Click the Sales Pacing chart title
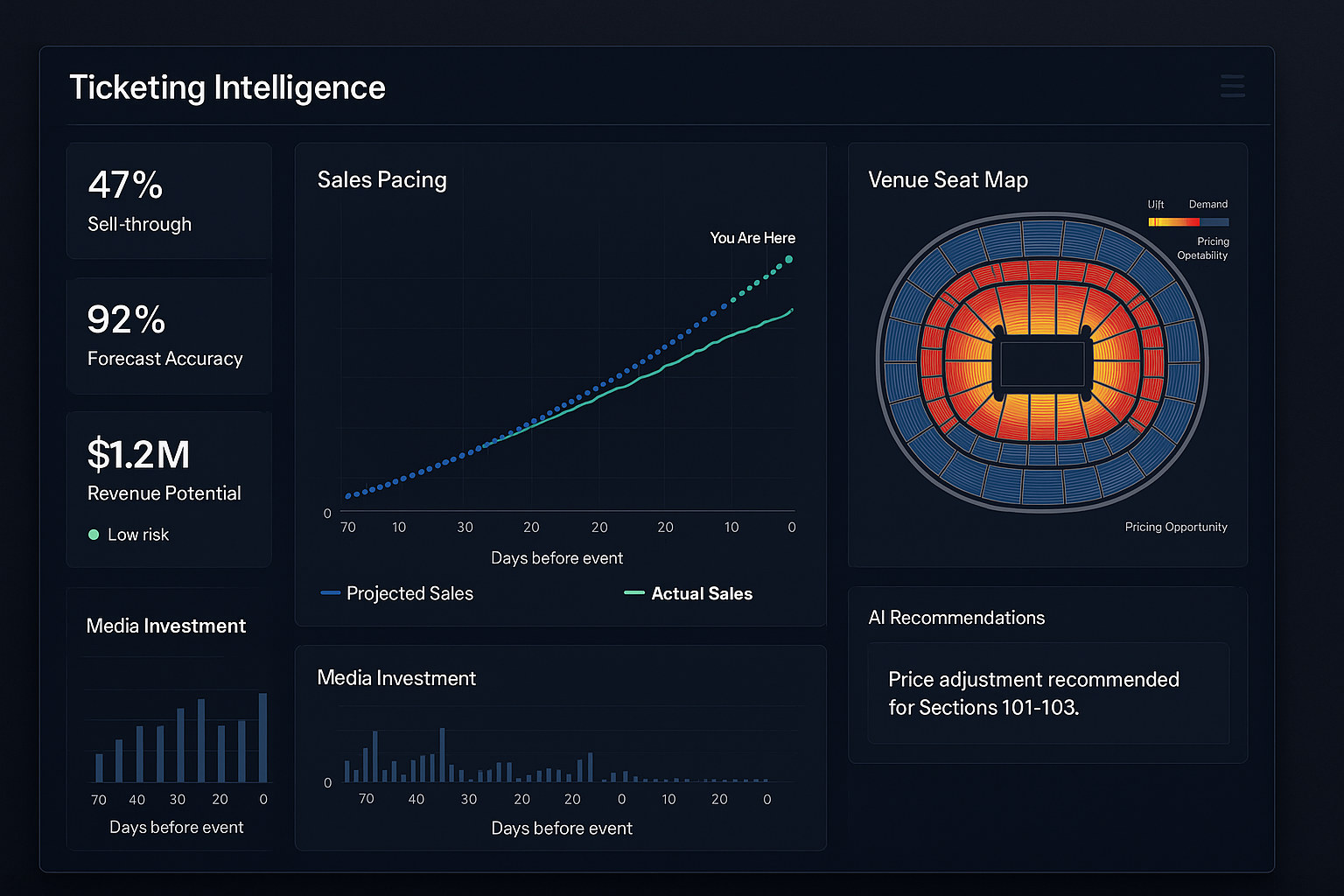Screen dimensions: 1344x896 pos(381,179)
